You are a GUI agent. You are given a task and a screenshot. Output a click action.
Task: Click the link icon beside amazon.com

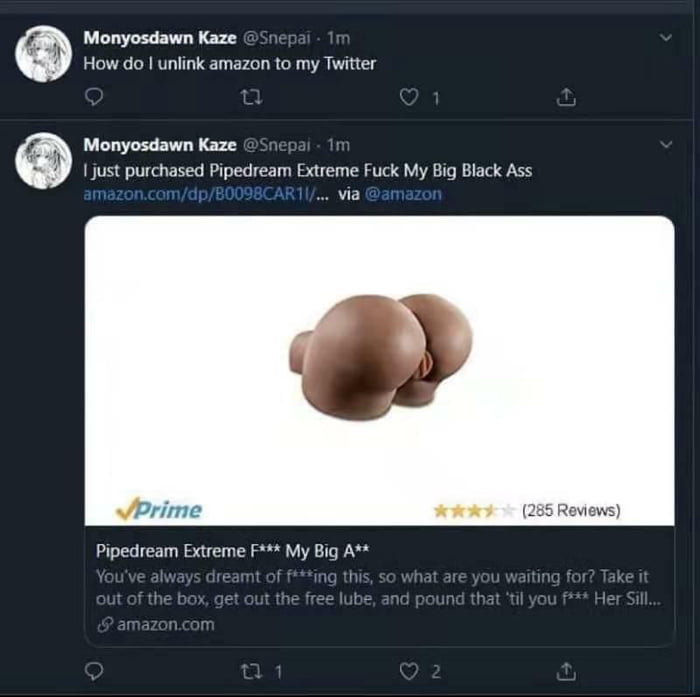pos(104,625)
